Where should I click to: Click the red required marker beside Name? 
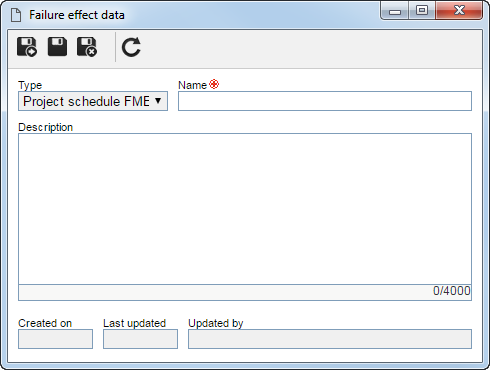pos(214,84)
